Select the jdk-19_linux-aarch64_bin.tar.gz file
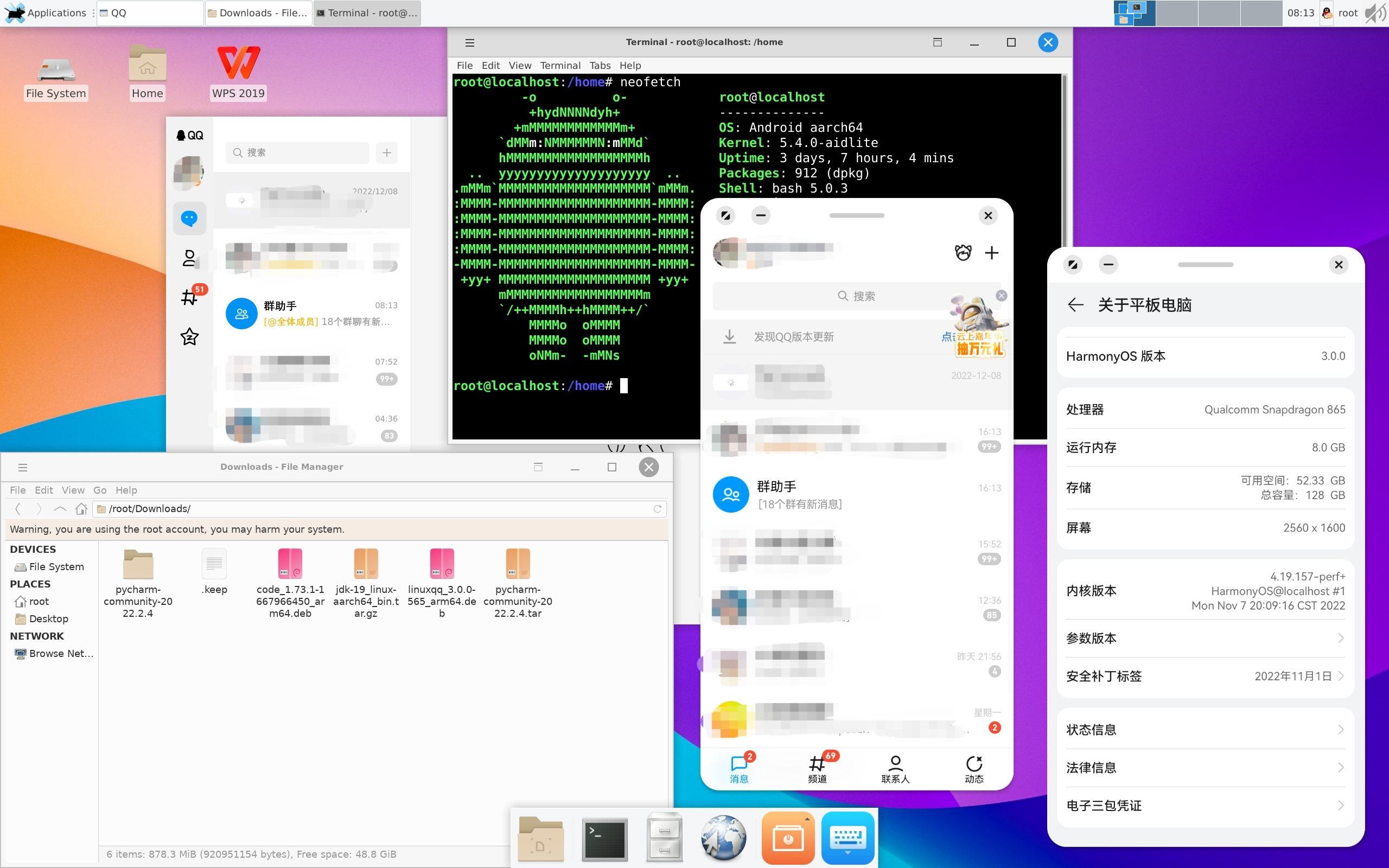 366,583
